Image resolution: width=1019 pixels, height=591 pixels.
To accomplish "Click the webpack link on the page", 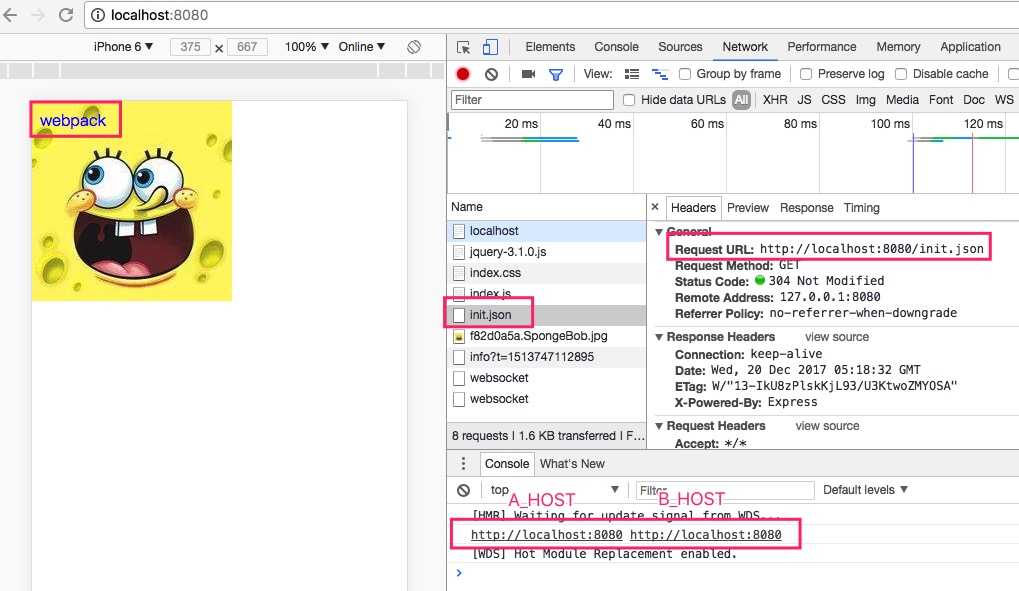I will (73, 120).
